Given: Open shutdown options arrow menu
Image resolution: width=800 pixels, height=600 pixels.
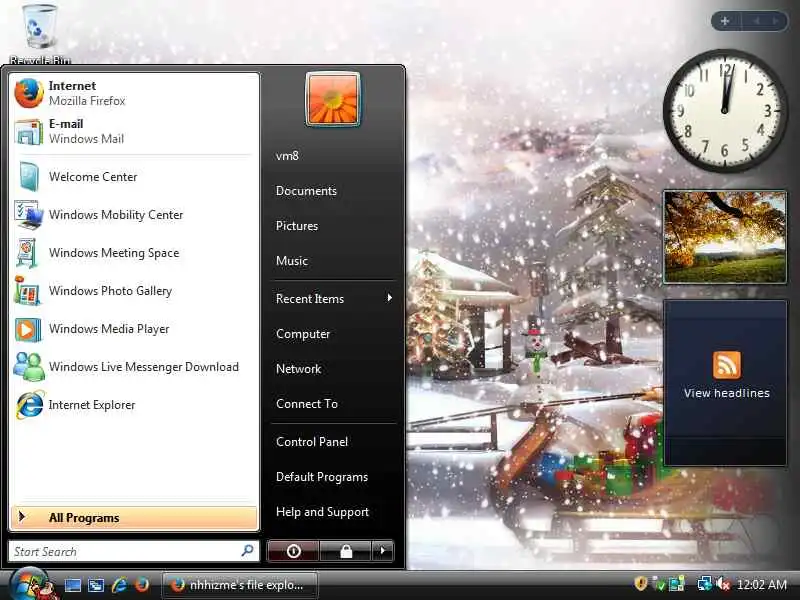Looking at the screenshot, I should (x=383, y=551).
